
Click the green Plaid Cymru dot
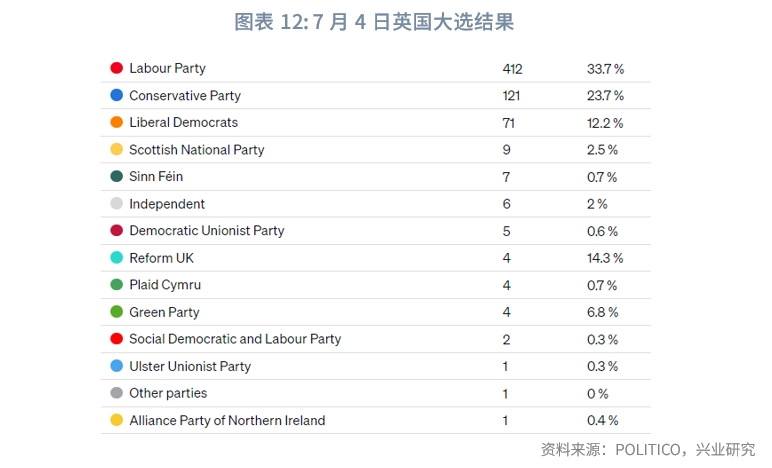coord(117,284)
